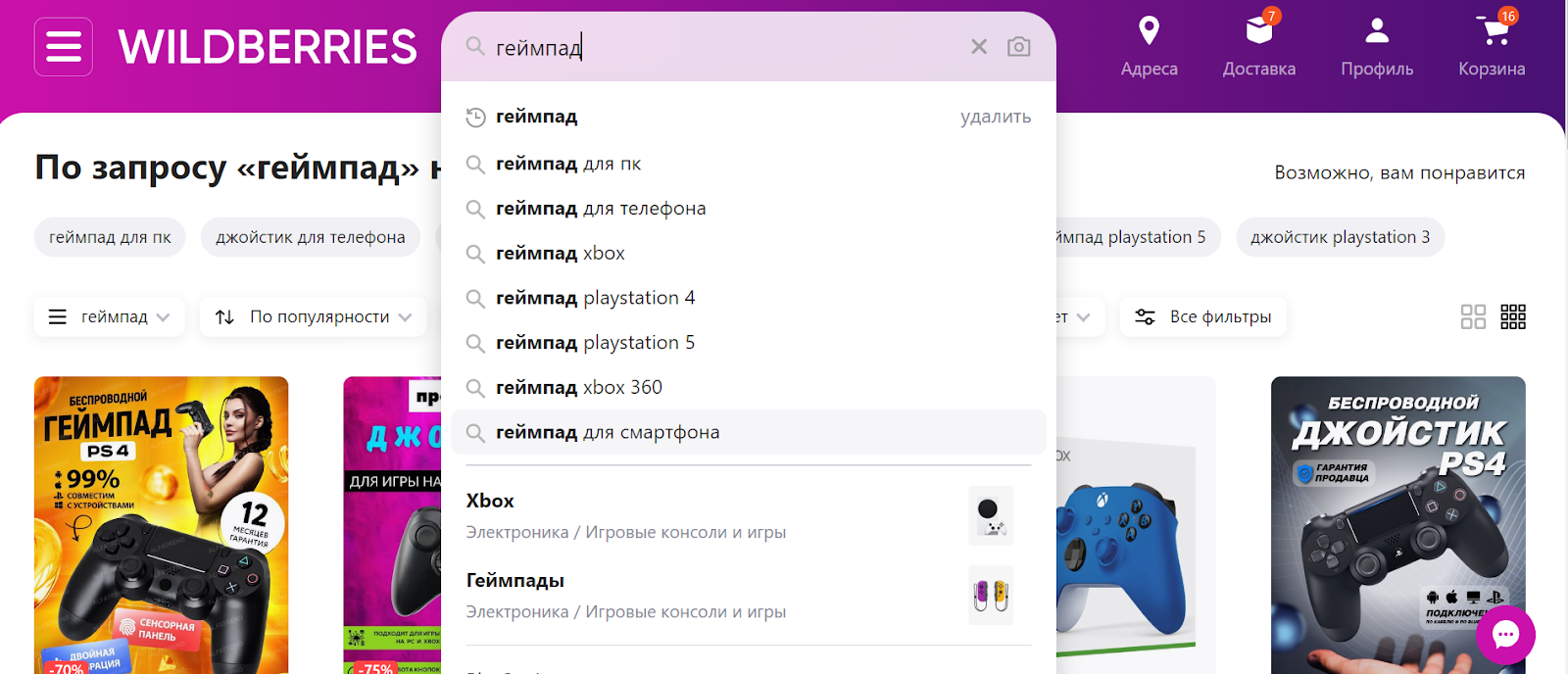Choose suggestion геймпад playstation 4
This screenshot has height=674, width=1568.
click(749, 298)
